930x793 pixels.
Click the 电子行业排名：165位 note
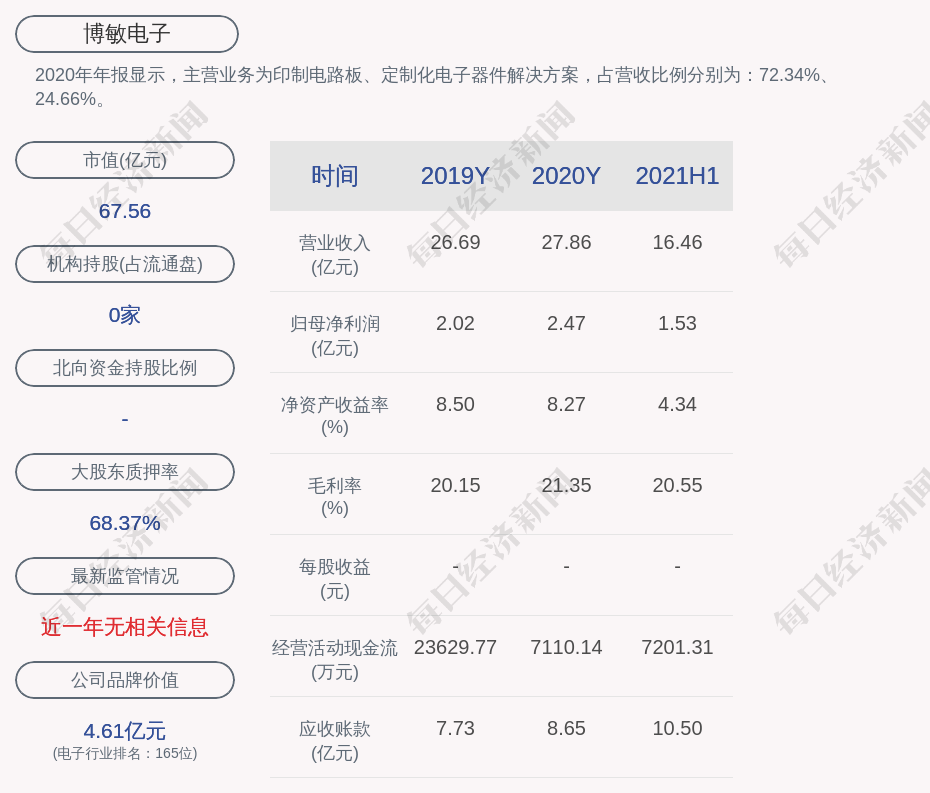[x=125, y=753]
